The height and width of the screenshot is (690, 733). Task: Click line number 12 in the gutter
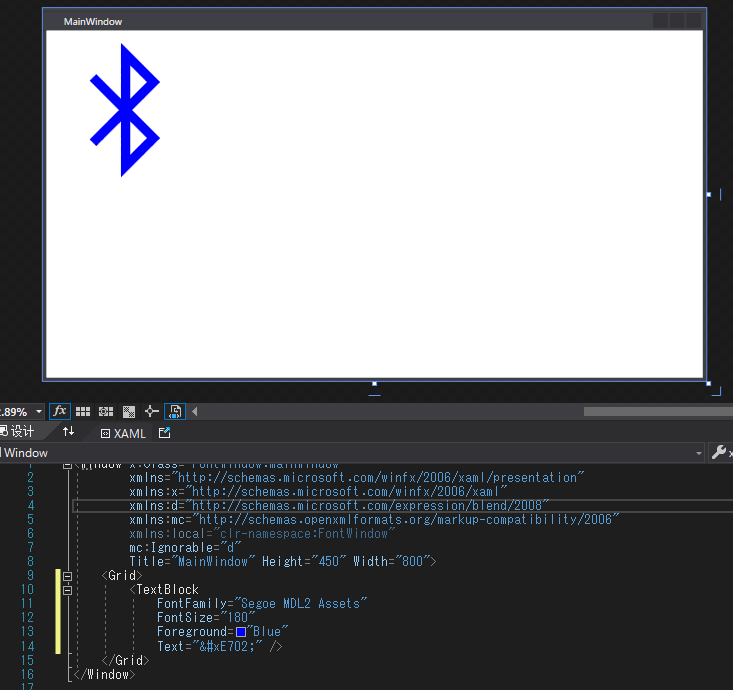coord(27,618)
